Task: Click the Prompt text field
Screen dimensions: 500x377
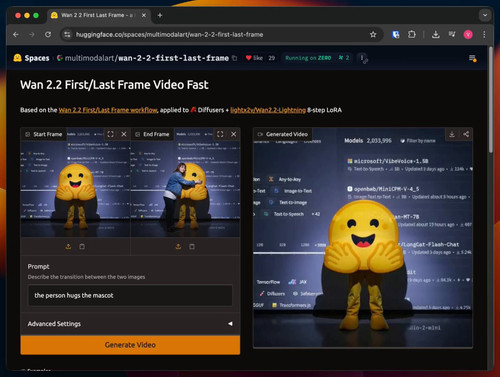Action: tap(130, 295)
